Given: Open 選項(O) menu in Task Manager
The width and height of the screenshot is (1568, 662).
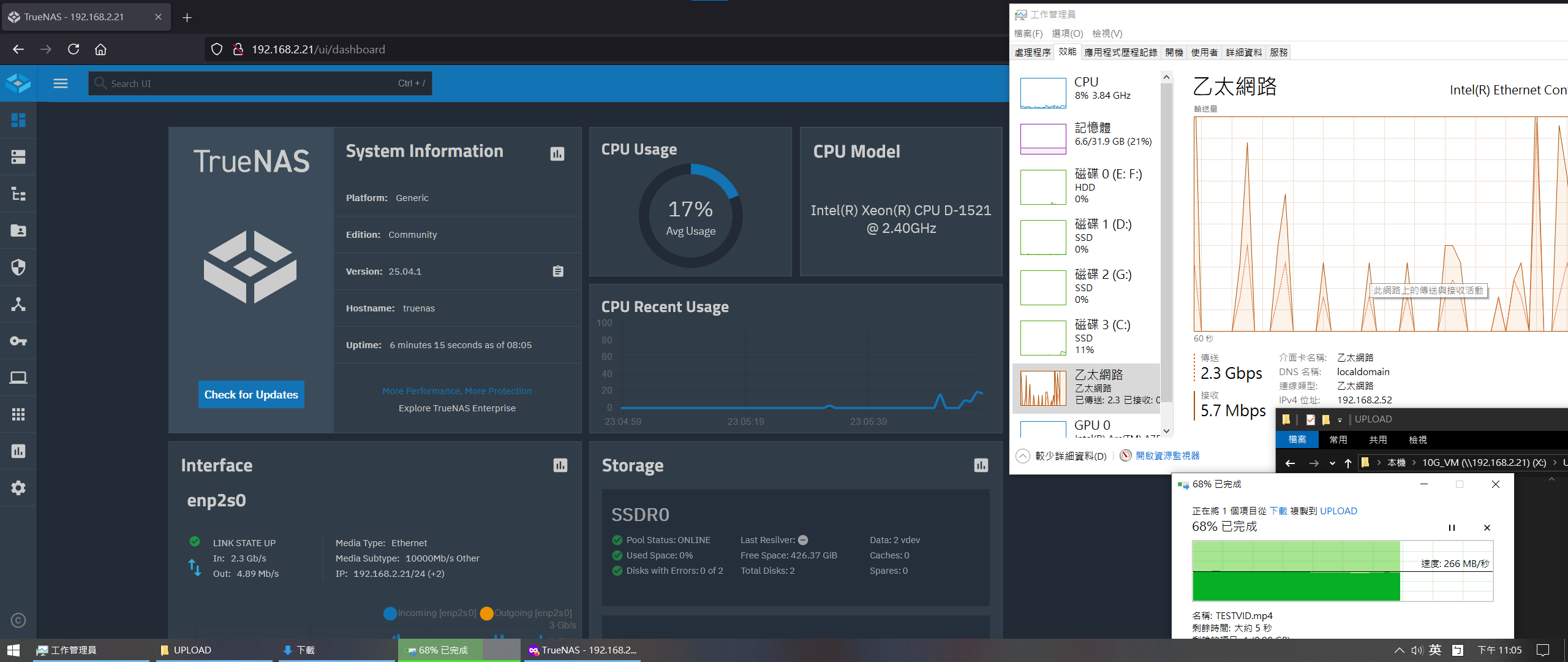Looking at the screenshot, I should pos(1067,33).
